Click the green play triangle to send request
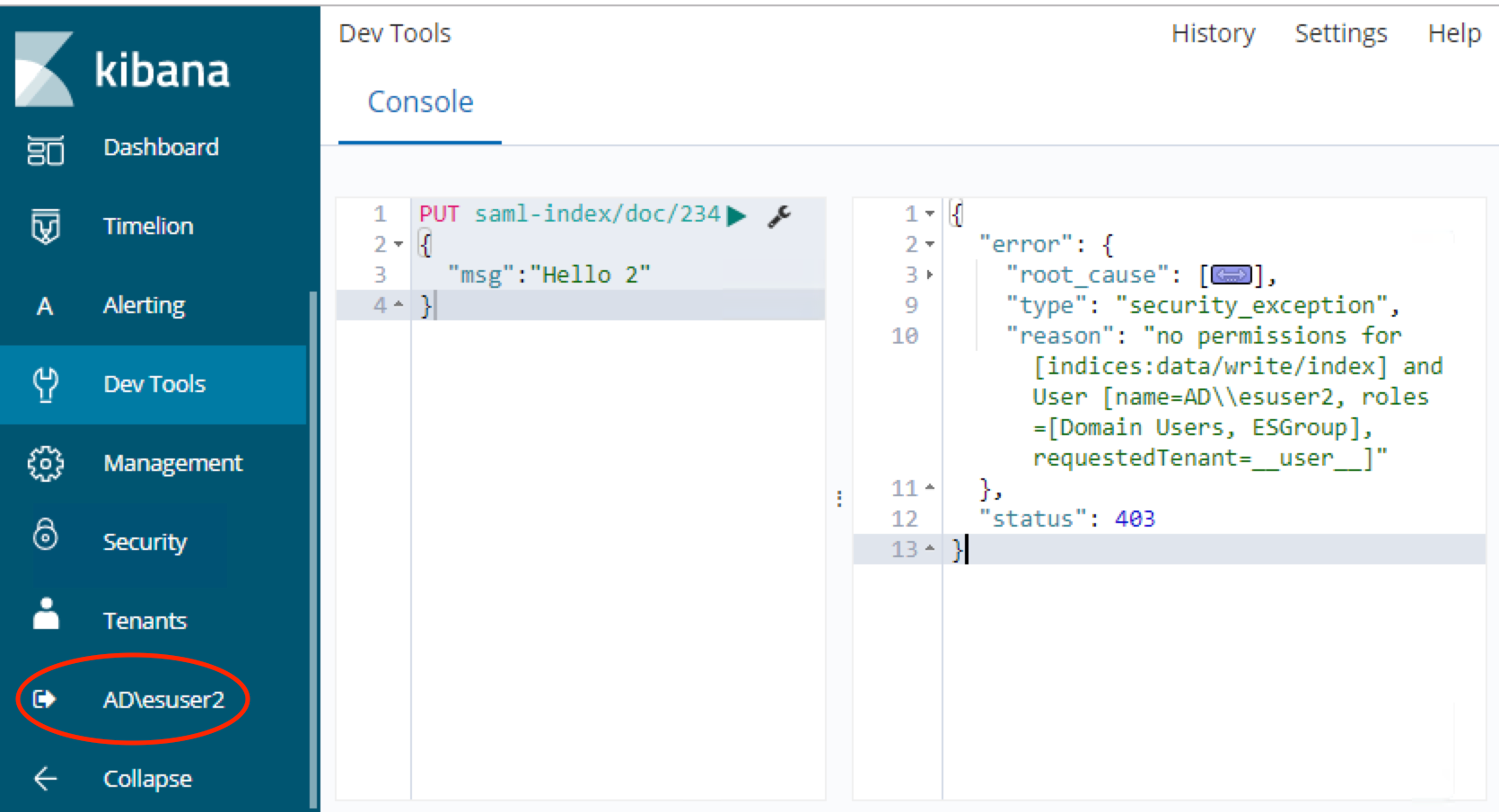 738,214
